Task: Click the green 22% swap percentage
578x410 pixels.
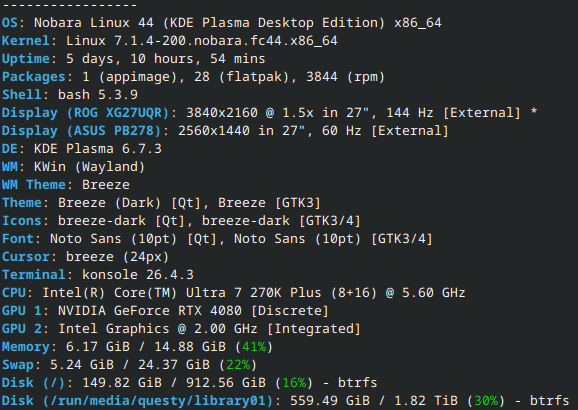Action: point(238,365)
